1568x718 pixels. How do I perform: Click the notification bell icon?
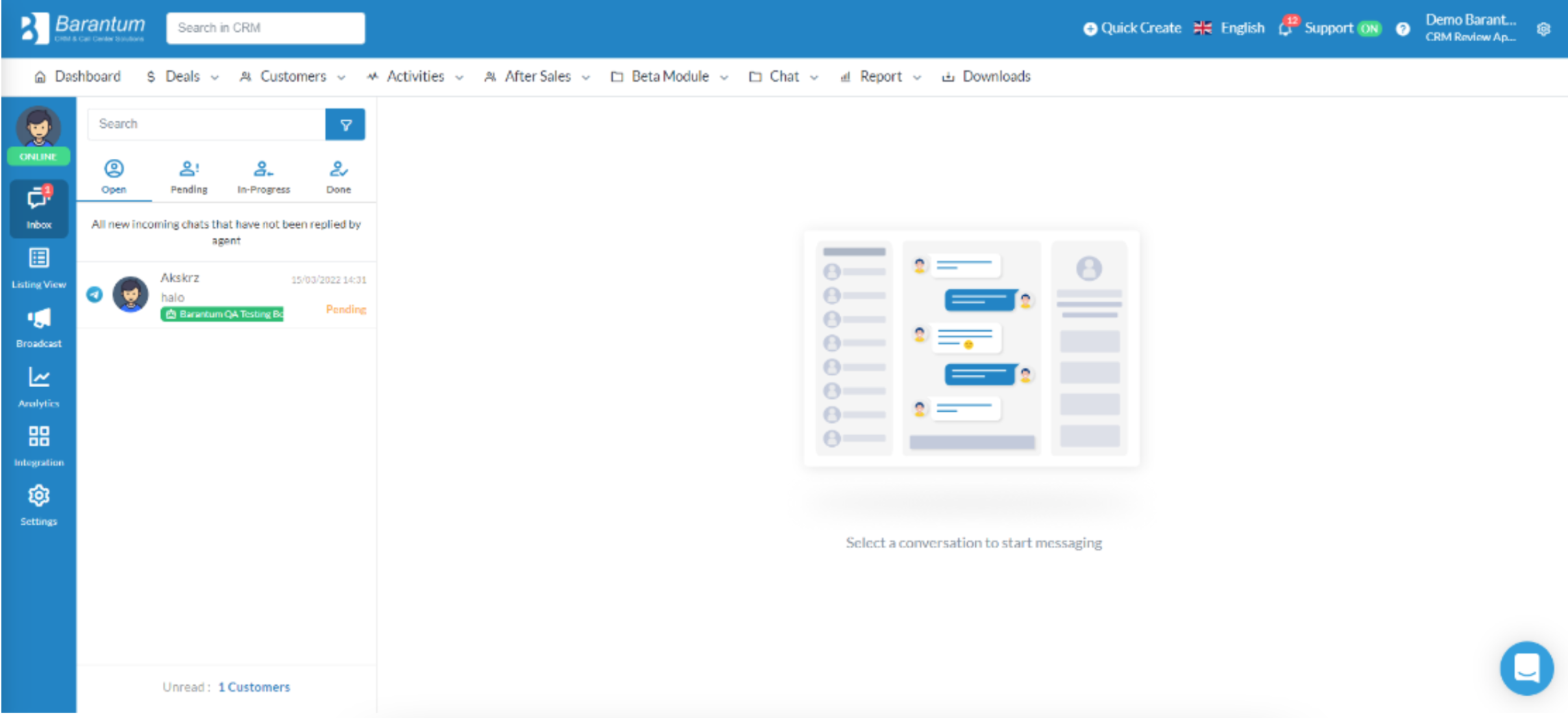(x=1285, y=29)
